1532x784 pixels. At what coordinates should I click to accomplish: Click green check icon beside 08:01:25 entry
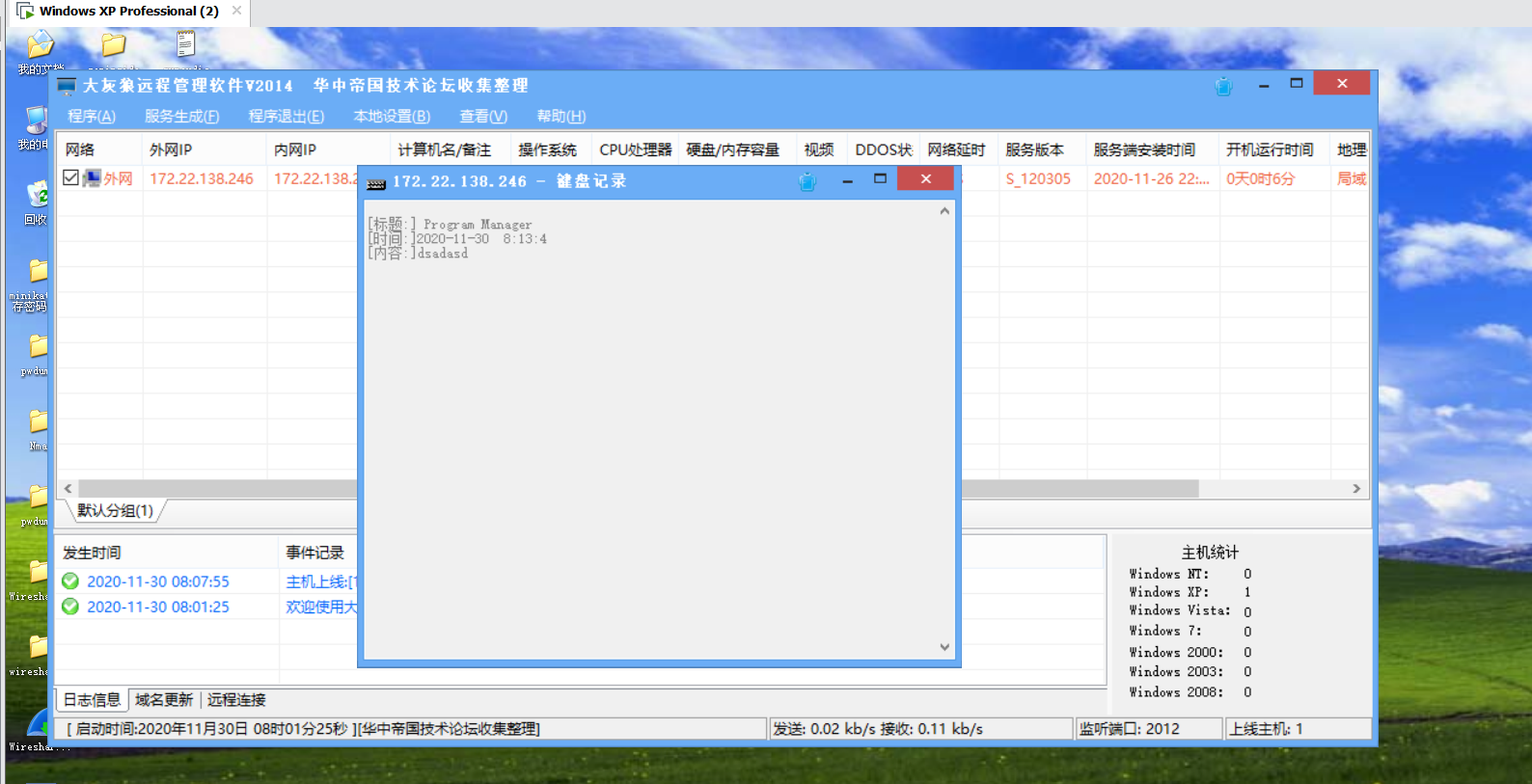click(x=70, y=607)
